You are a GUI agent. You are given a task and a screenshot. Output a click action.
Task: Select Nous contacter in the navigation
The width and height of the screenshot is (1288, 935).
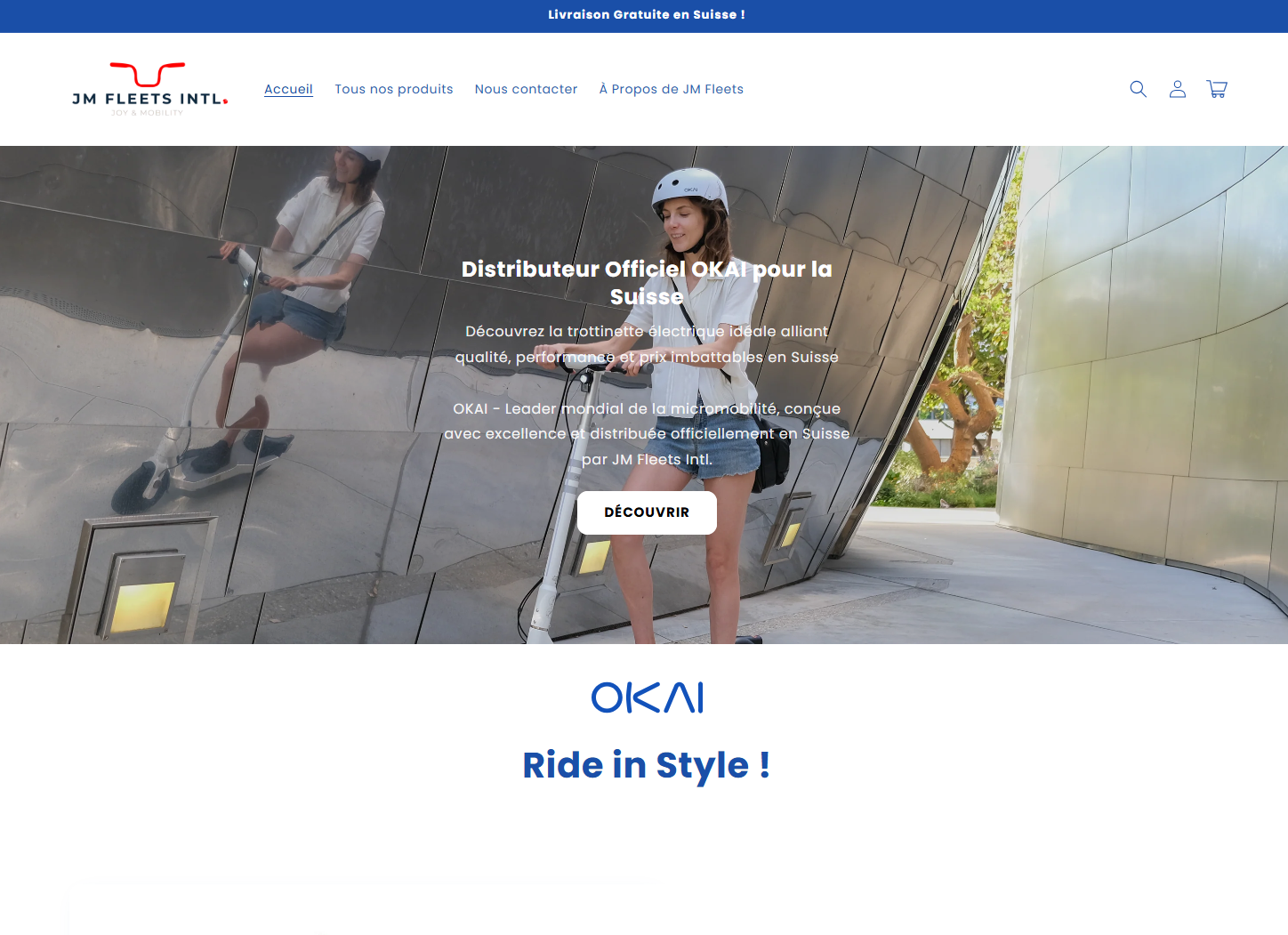[526, 89]
